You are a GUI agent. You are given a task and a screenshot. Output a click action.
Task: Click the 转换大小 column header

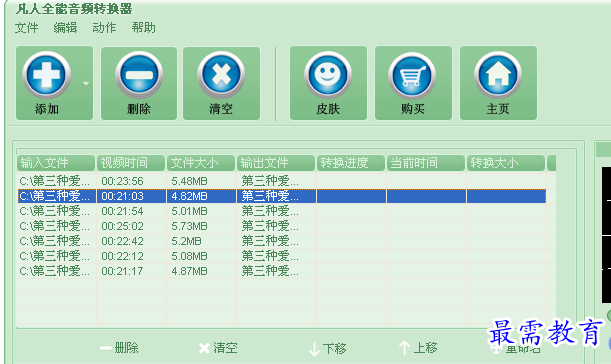pyautogui.click(x=506, y=163)
